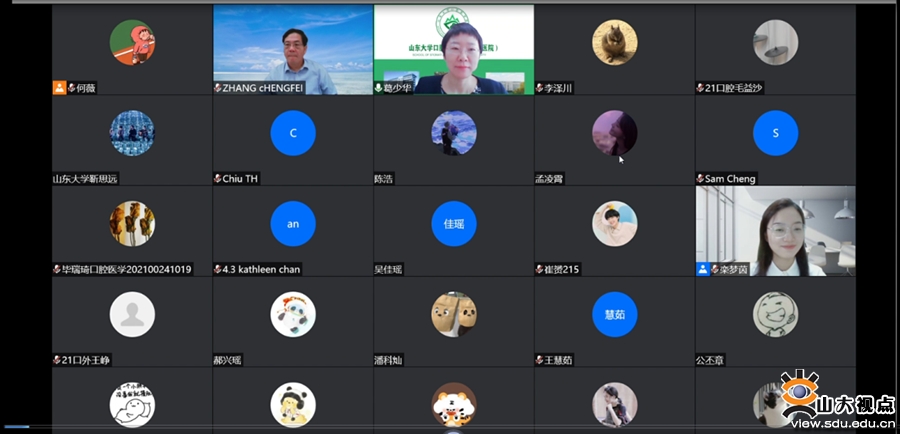
Task: Click the name label '潘科灿'
Action: (388, 360)
